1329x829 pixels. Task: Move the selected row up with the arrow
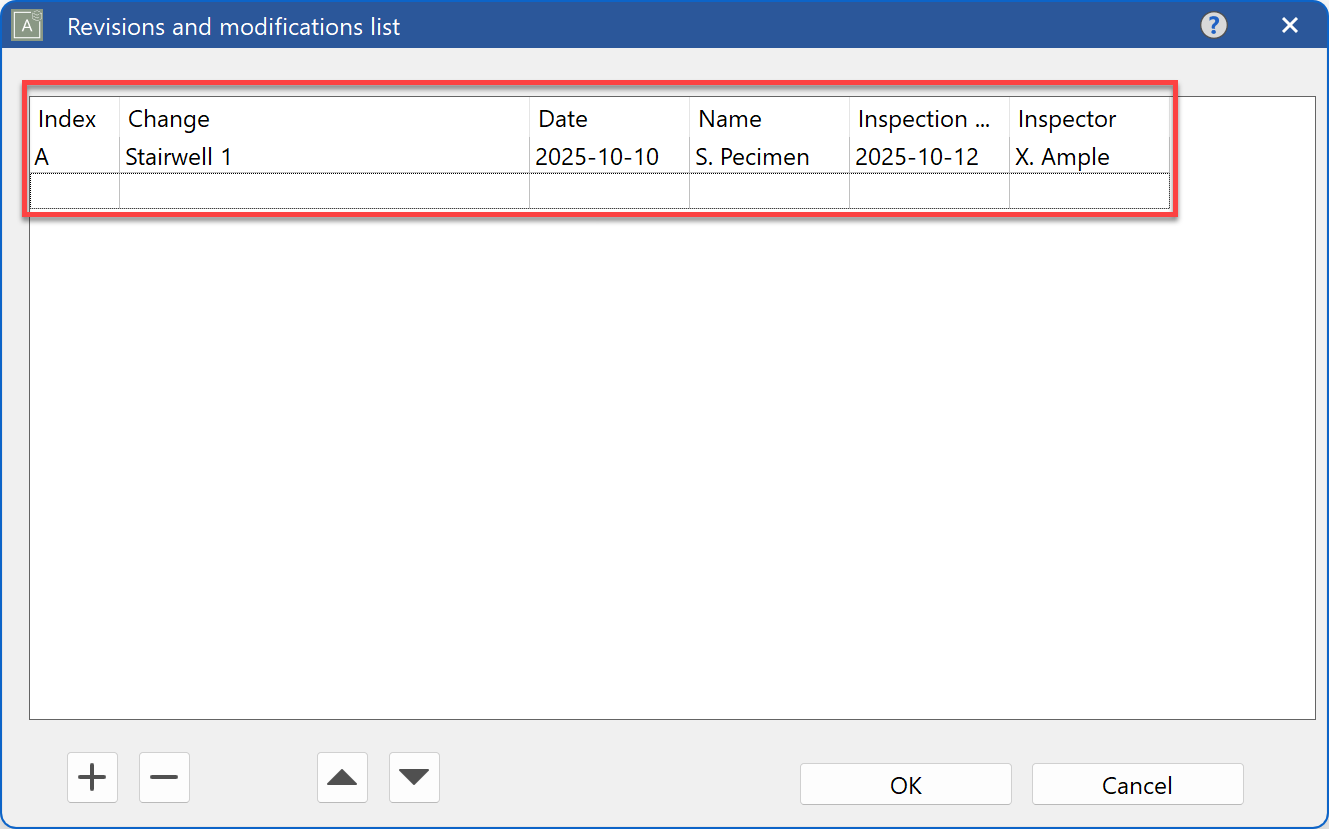tap(342, 777)
